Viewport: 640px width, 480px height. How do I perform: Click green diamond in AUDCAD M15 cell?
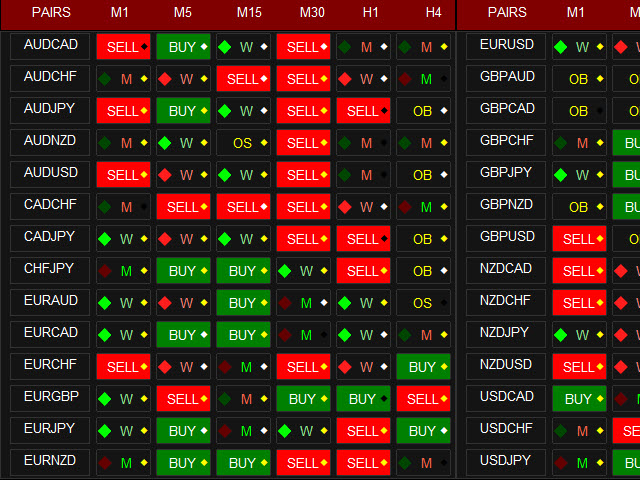click(x=224, y=47)
